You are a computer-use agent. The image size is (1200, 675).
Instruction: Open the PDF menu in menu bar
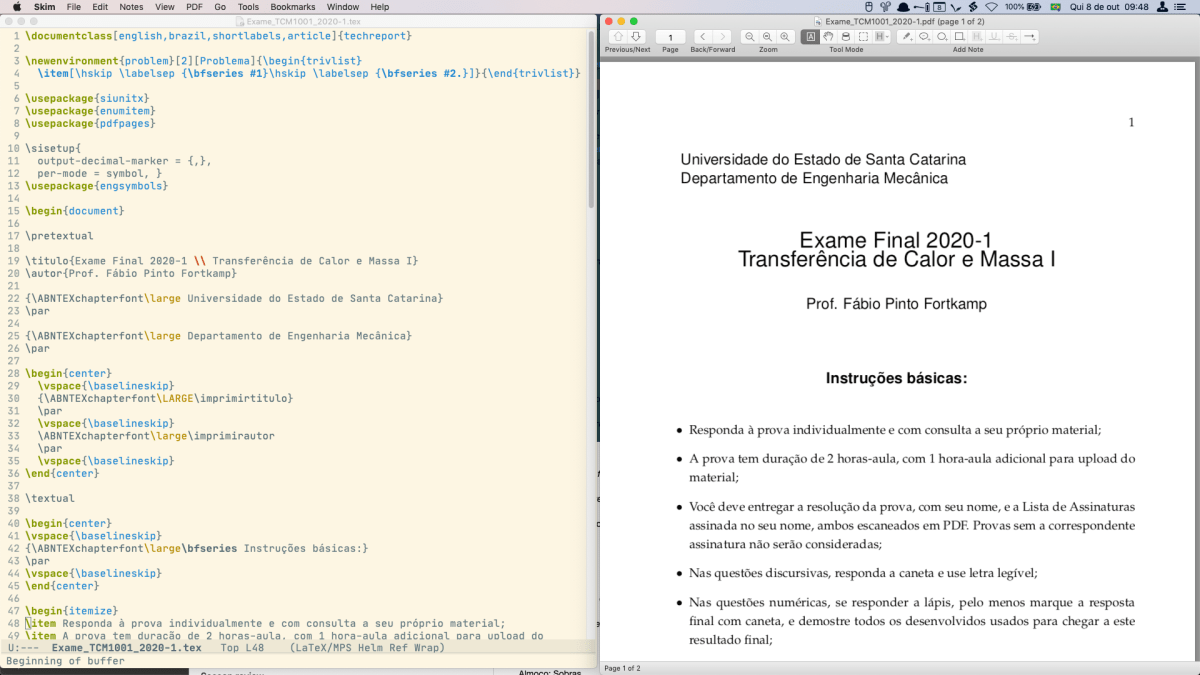[194, 7]
